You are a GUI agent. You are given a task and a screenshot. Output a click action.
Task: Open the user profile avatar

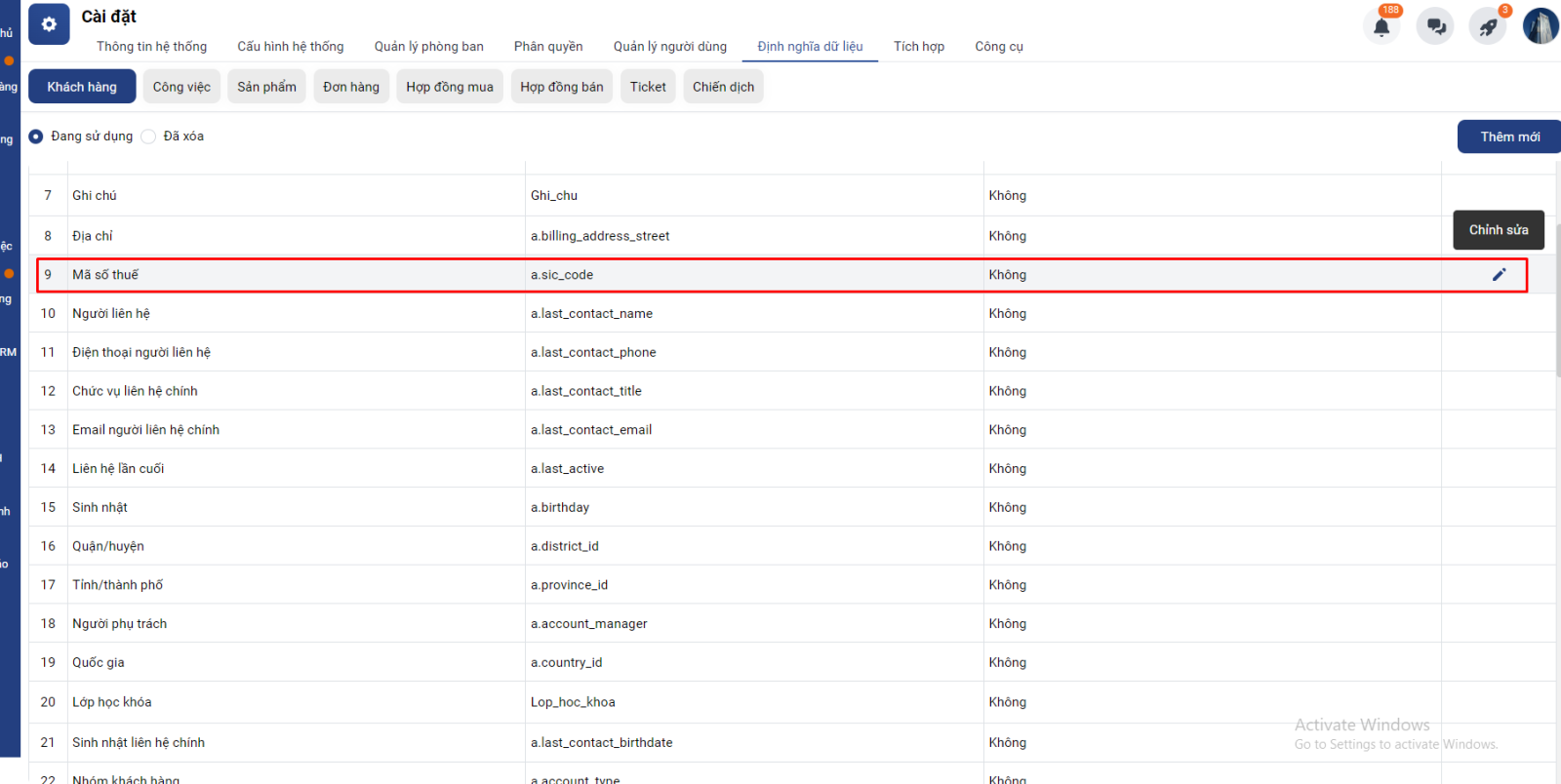point(1541,26)
